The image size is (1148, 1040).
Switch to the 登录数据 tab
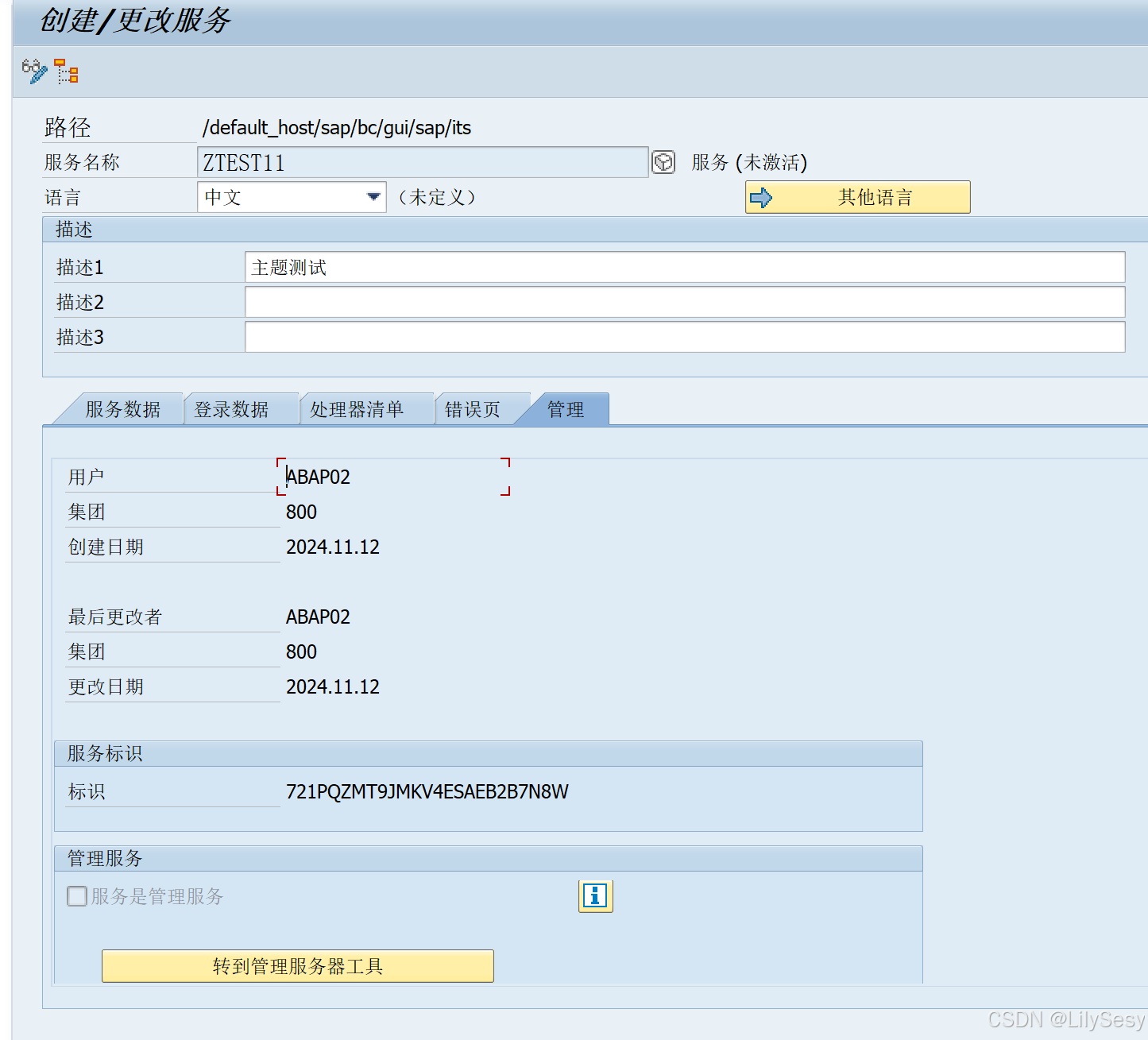(230, 408)
